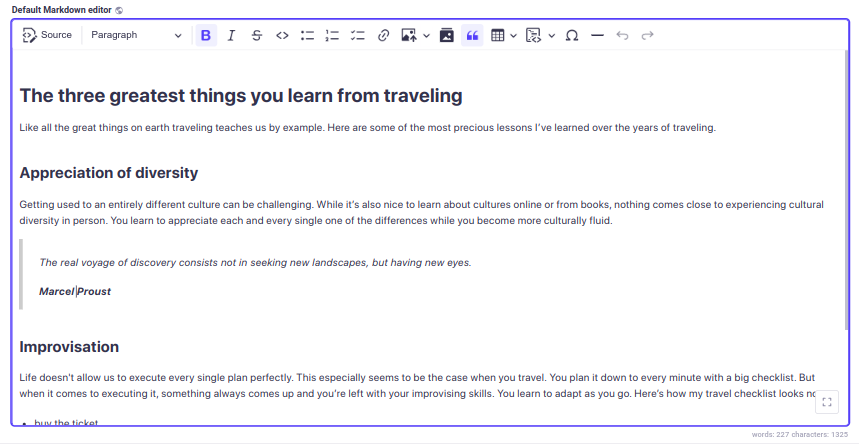The width and height of the screenshot is (859, 444).
Task: Click the 'Getting used to an entirely' paragraph
Action: [x=422, y=213]
